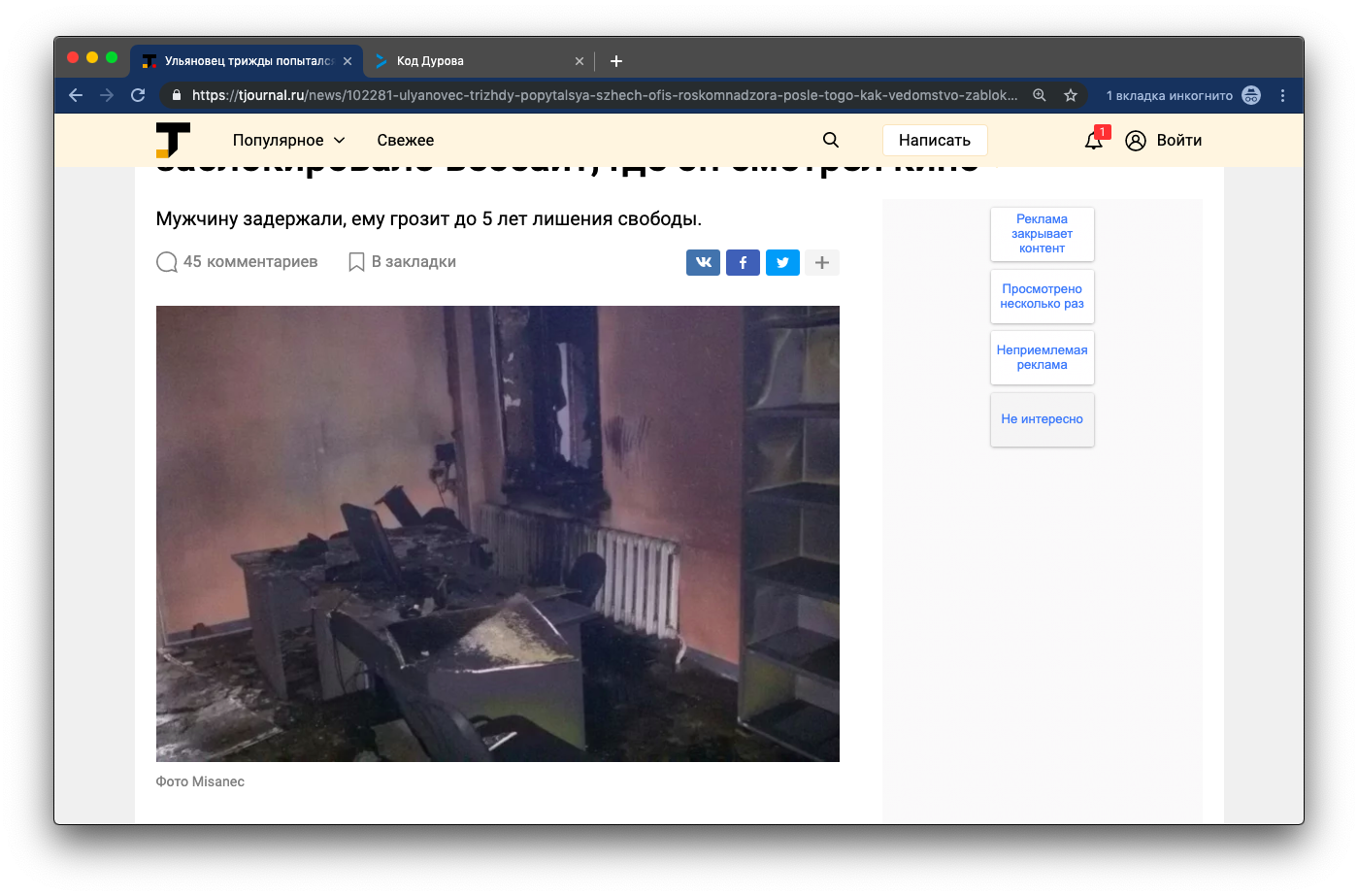Click the incognito mode icon
This screenshot has width=1358, height=896.
pyautogui.click(x=1251, y=95)
